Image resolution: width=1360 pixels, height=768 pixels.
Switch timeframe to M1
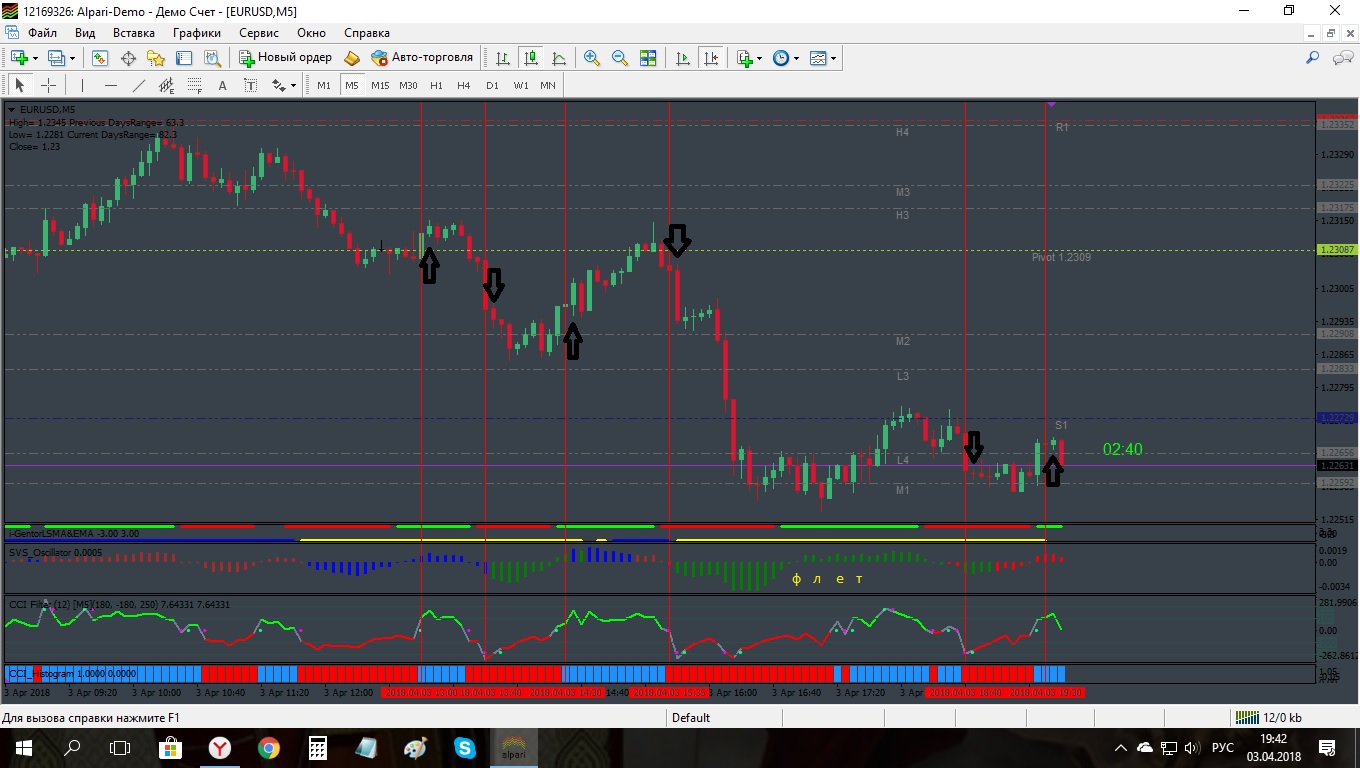click(324, 85)
